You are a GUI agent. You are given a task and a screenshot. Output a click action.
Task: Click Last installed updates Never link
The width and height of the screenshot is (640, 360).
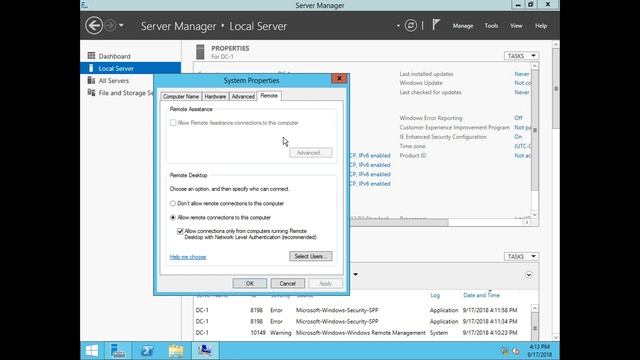(x=522, y=74)
